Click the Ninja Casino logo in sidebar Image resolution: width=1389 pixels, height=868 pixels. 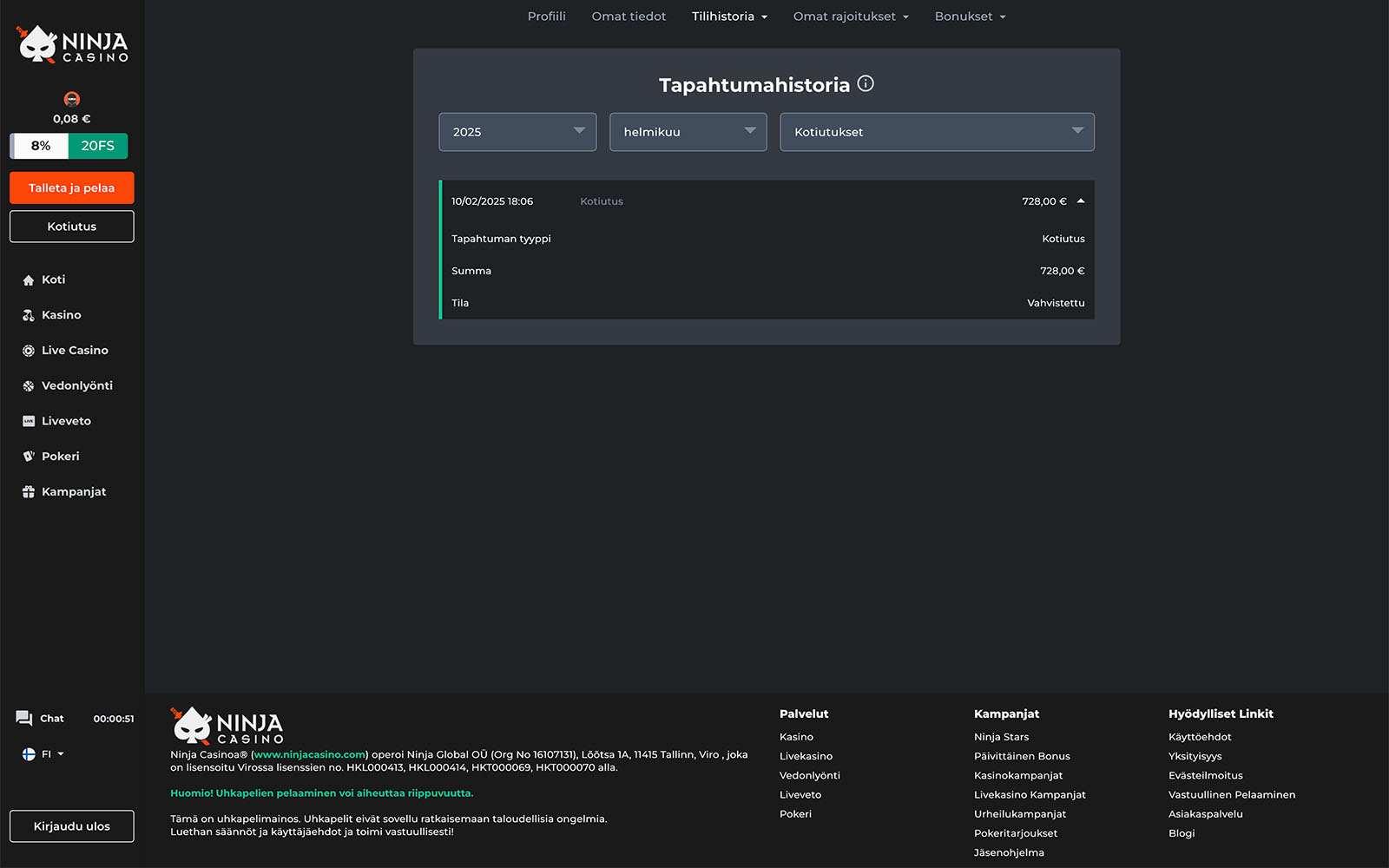72,44
